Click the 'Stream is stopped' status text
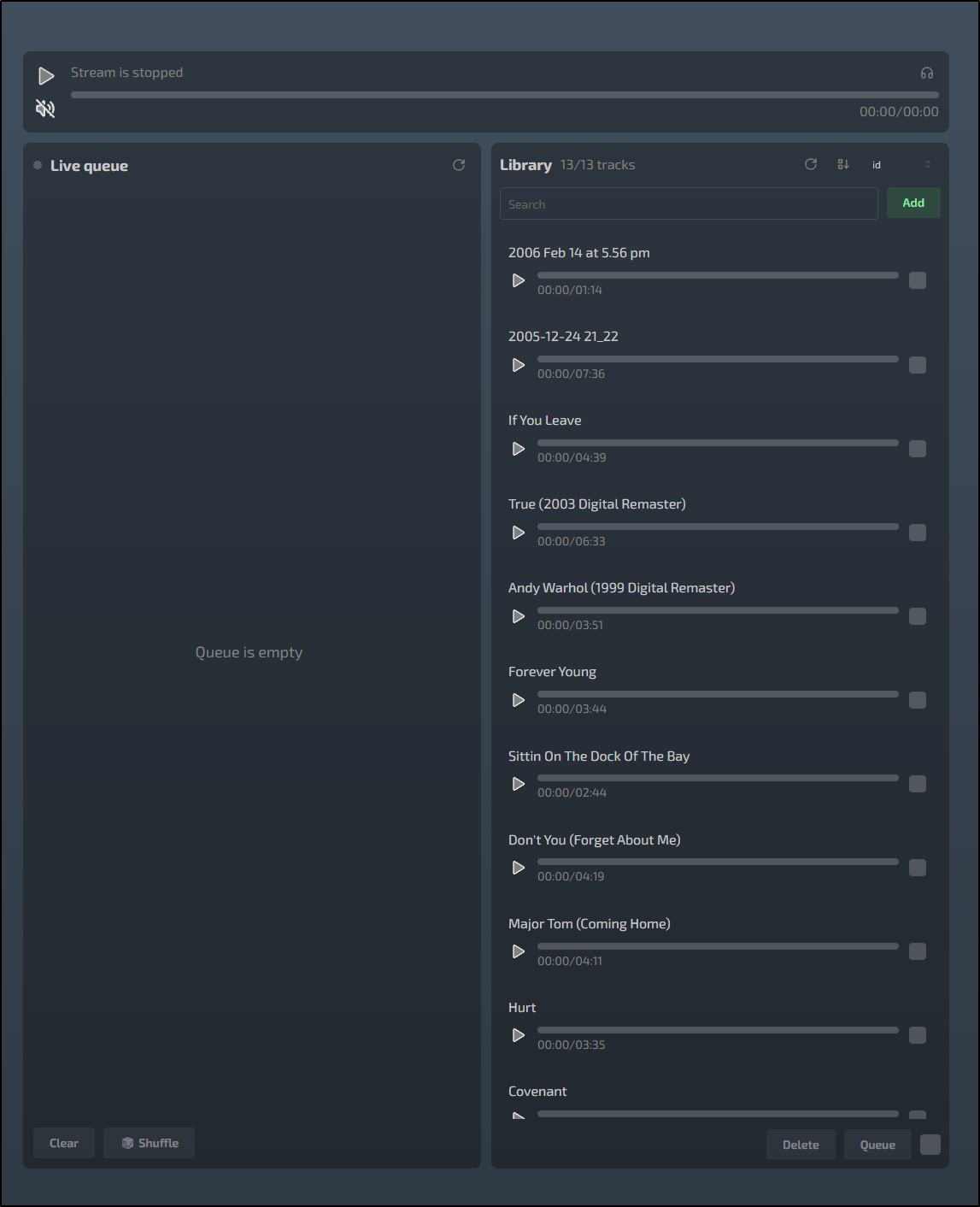The height and width of the screenshot is (1207, 980). pyautogui.click(x=126, y=73)
